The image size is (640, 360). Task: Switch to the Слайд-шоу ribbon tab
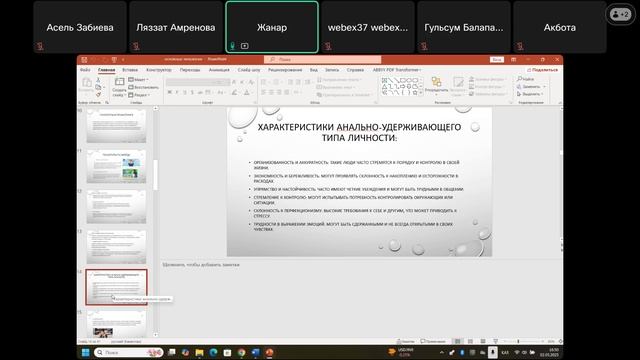[x=249, y=70]
